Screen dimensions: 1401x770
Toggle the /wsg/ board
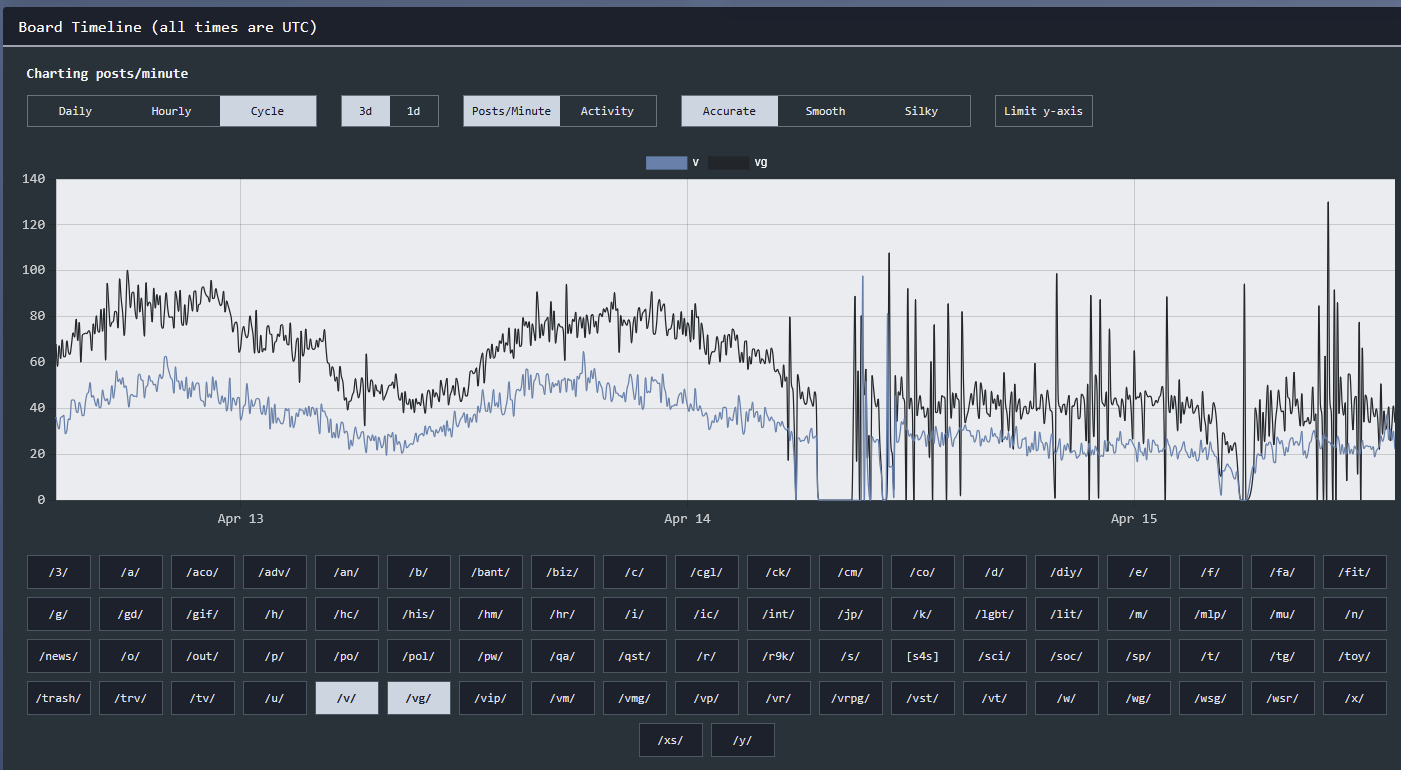point(1211,698)
